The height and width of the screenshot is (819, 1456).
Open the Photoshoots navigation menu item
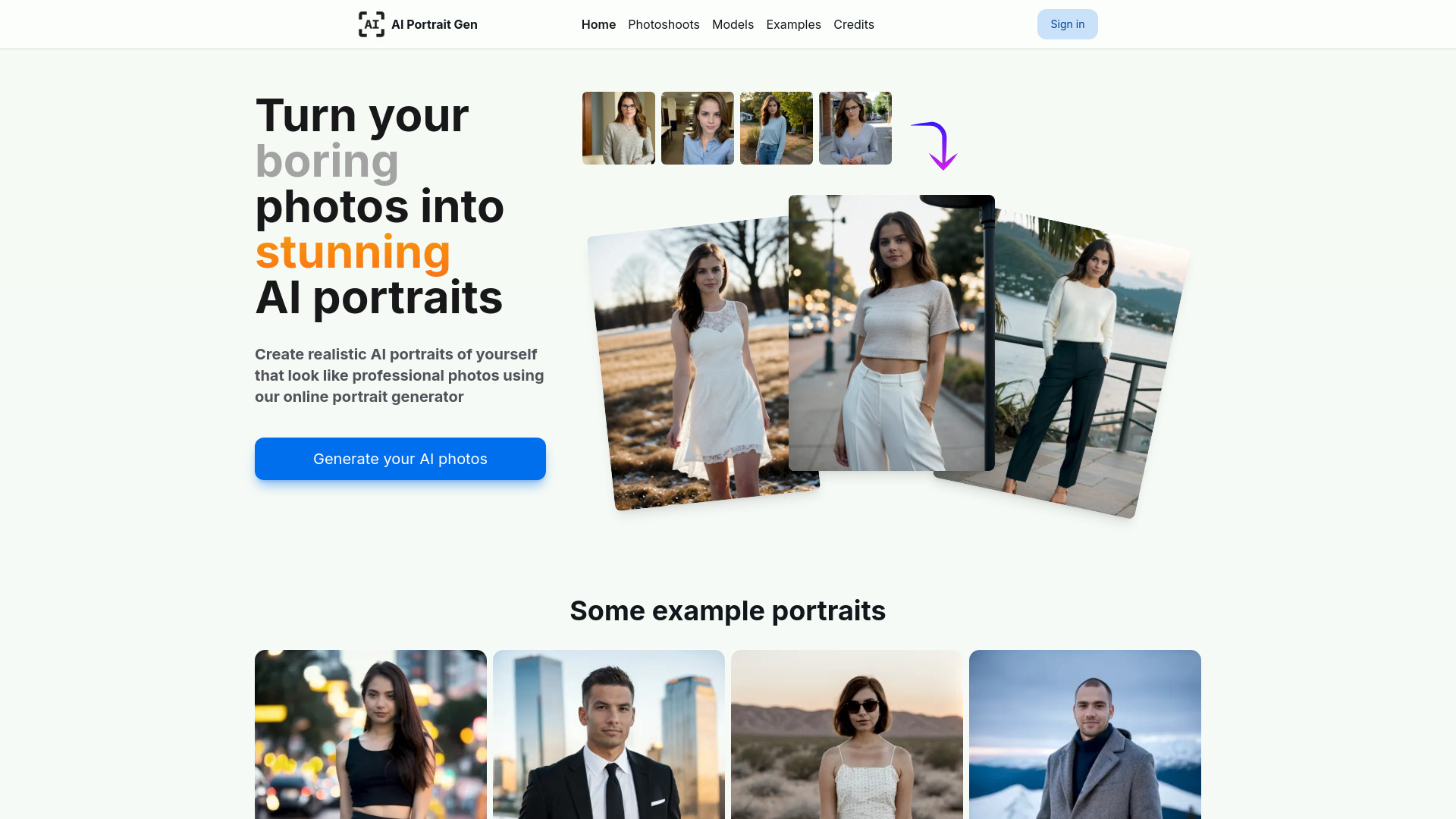coord(663,24)
